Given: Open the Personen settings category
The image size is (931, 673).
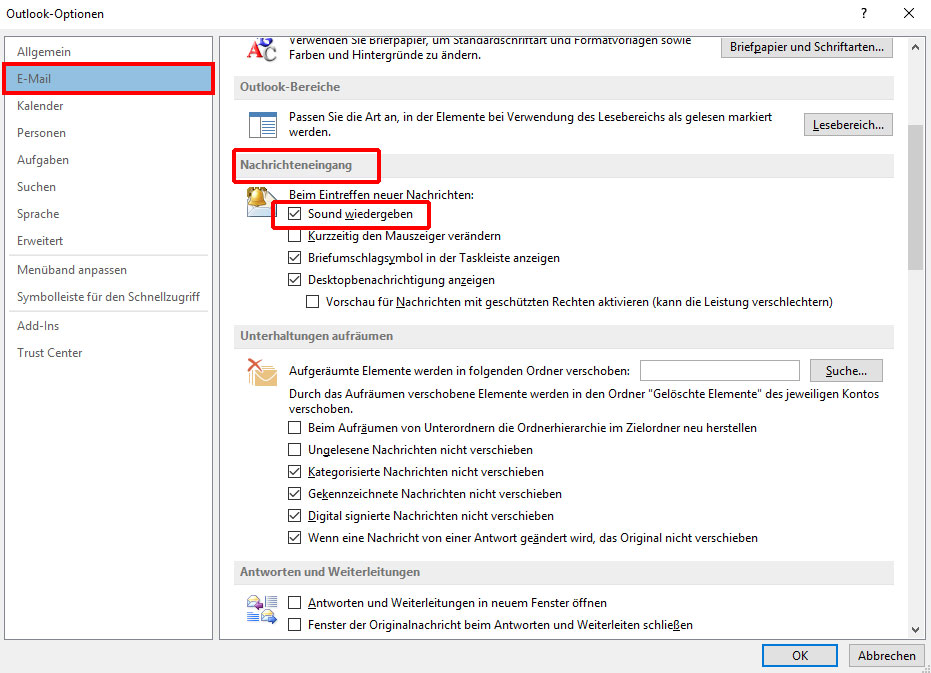Looking at the screenshot, I should click(109, 132).
